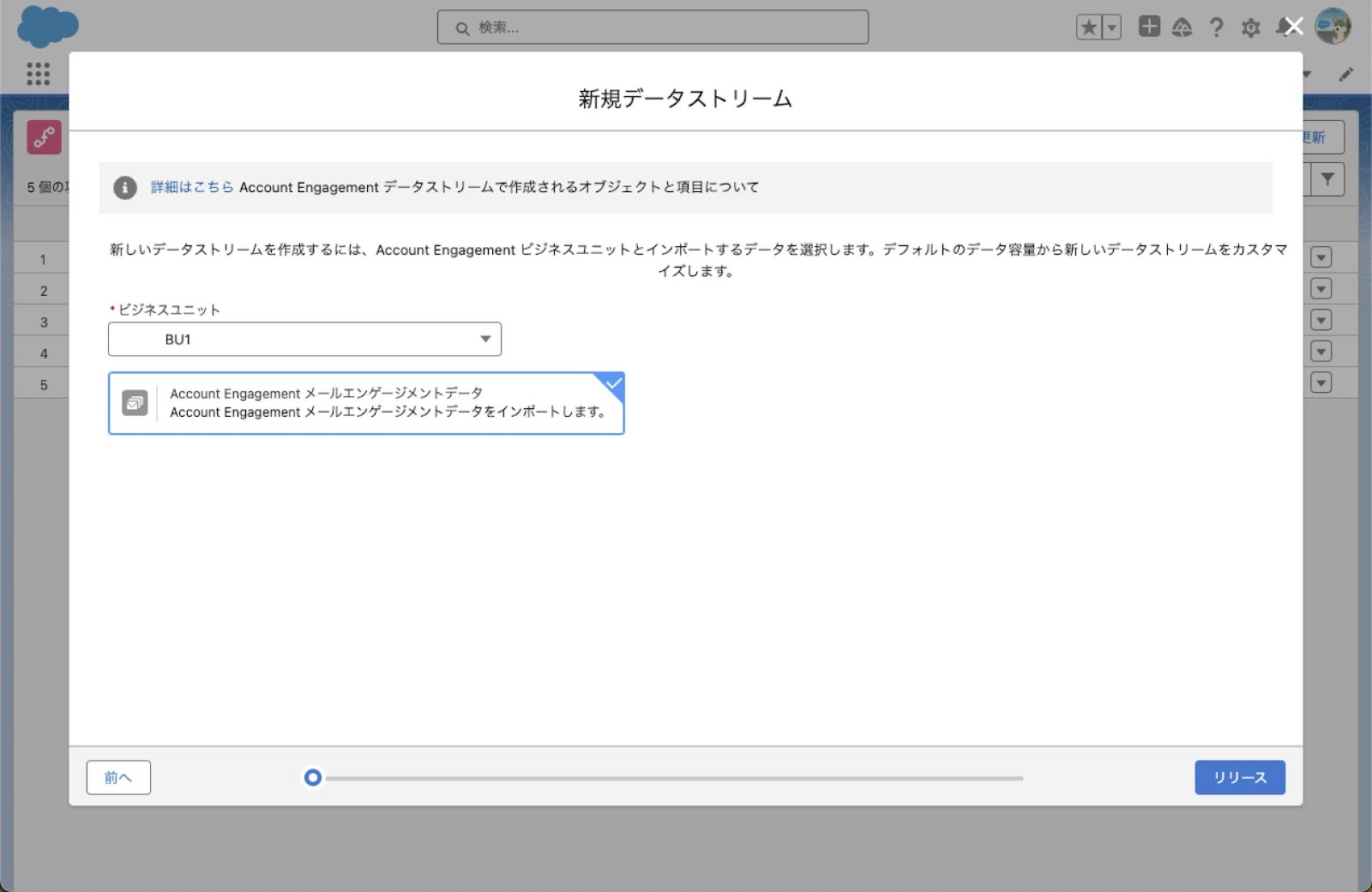The image size is (1372, 892).
Task: Click the favorites star icon
Action: pos(1089,27)
